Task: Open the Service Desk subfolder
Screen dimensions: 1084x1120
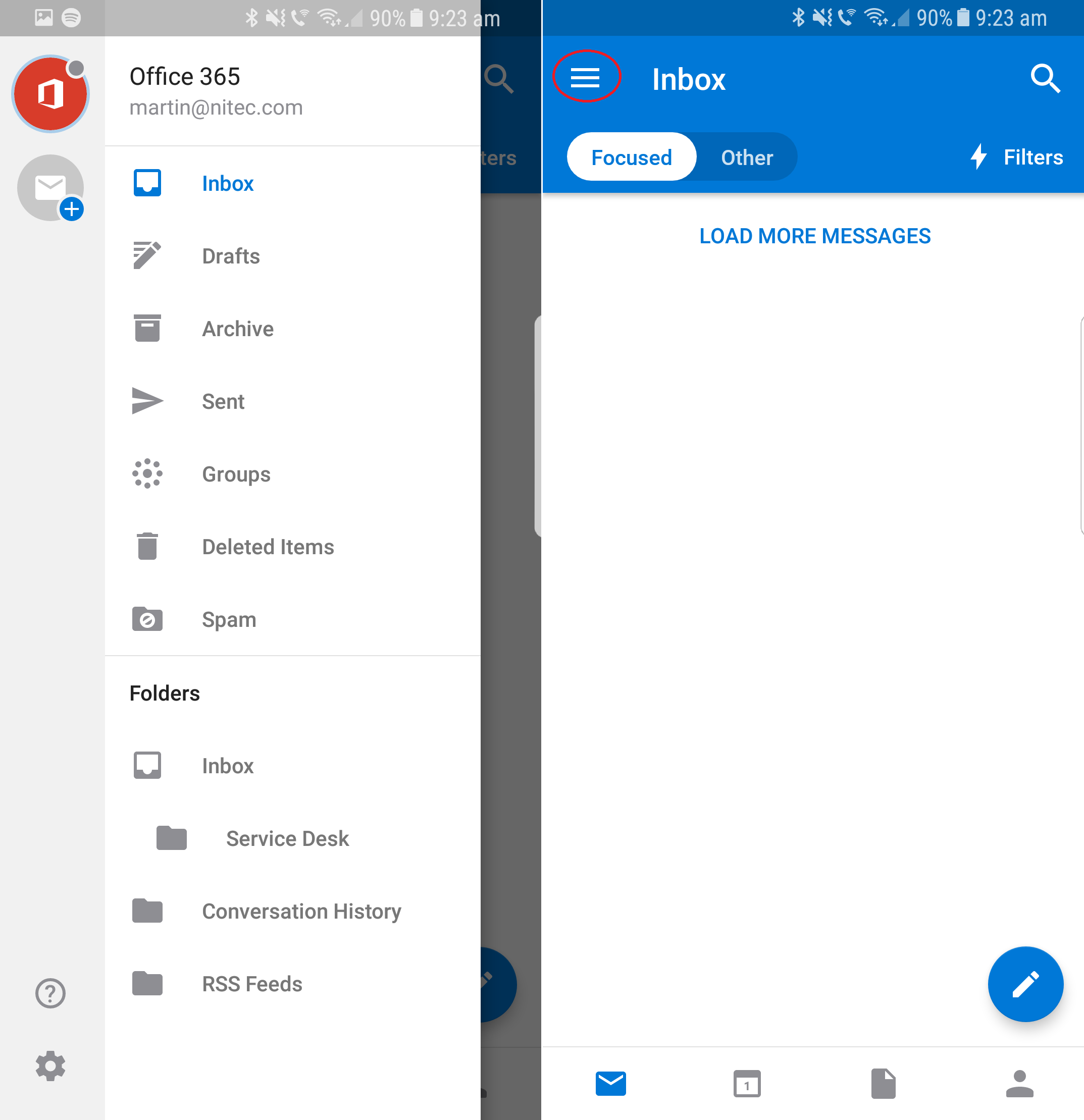Action: point(287,838)
